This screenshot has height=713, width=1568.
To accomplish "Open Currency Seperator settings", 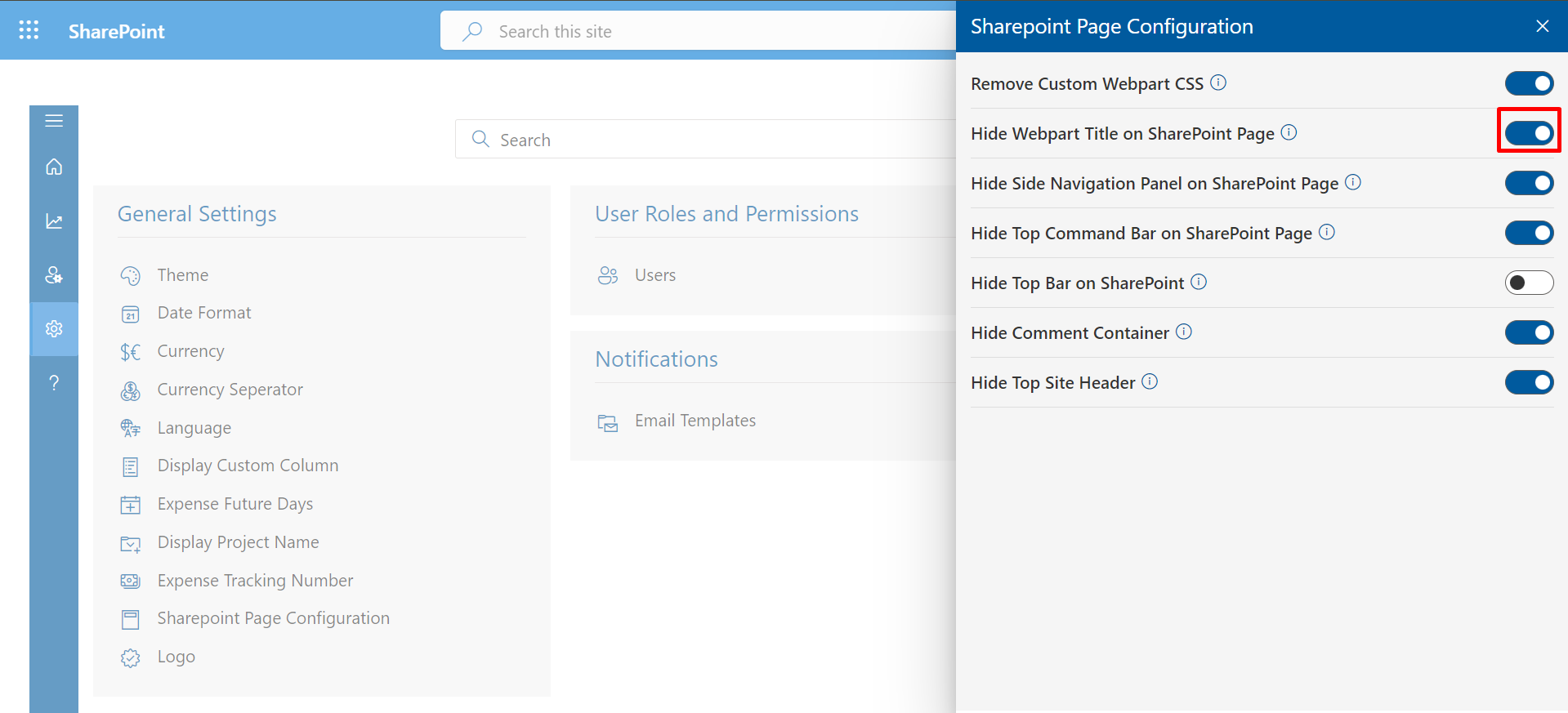I will click(x=230, y=390).
